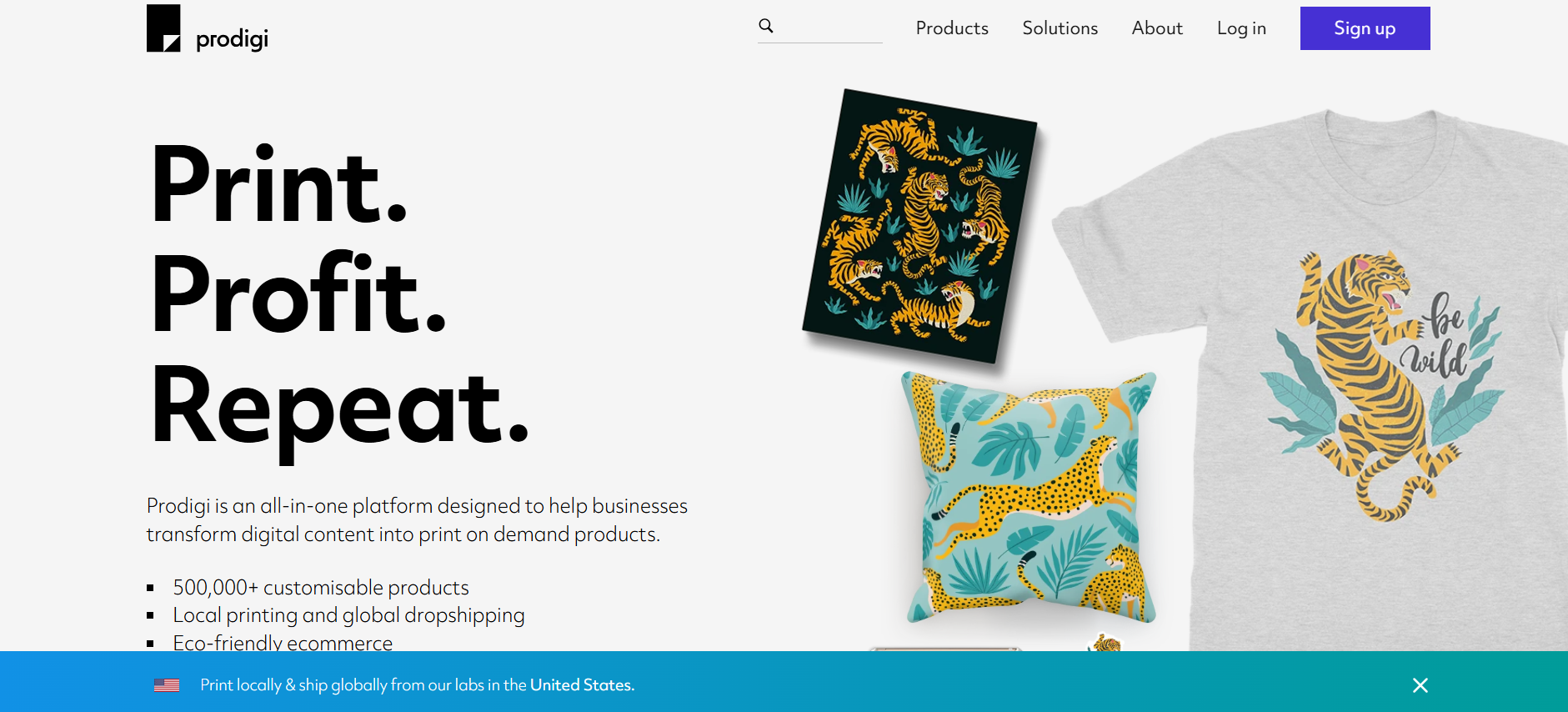
Task: Dismiss the United States banner with X
Action: (x=1420, y=685)
